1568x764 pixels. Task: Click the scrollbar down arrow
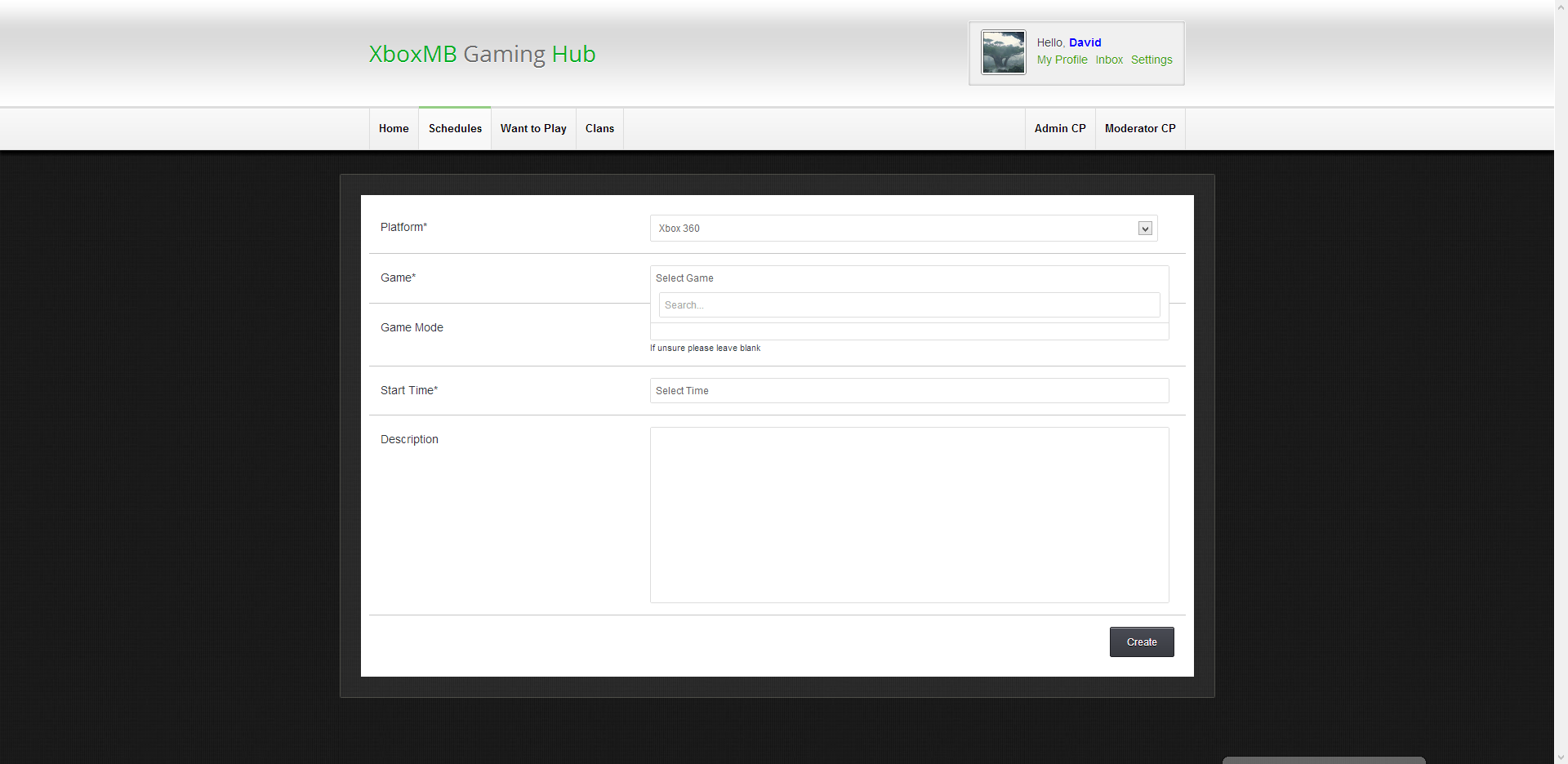1561,757
